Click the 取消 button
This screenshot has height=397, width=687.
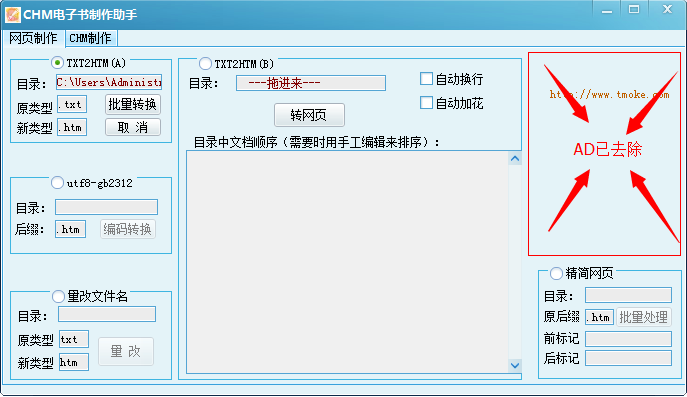(x=133, y=128)
